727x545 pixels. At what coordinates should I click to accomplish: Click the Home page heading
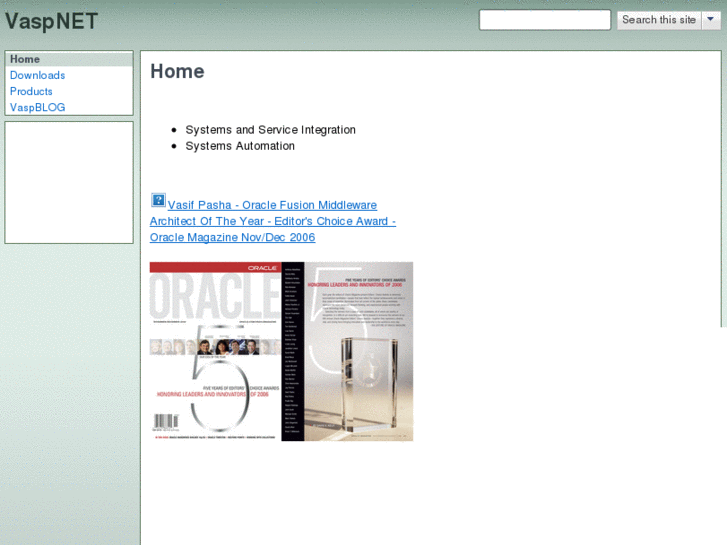pyautogui.click(x=177, y=71)
